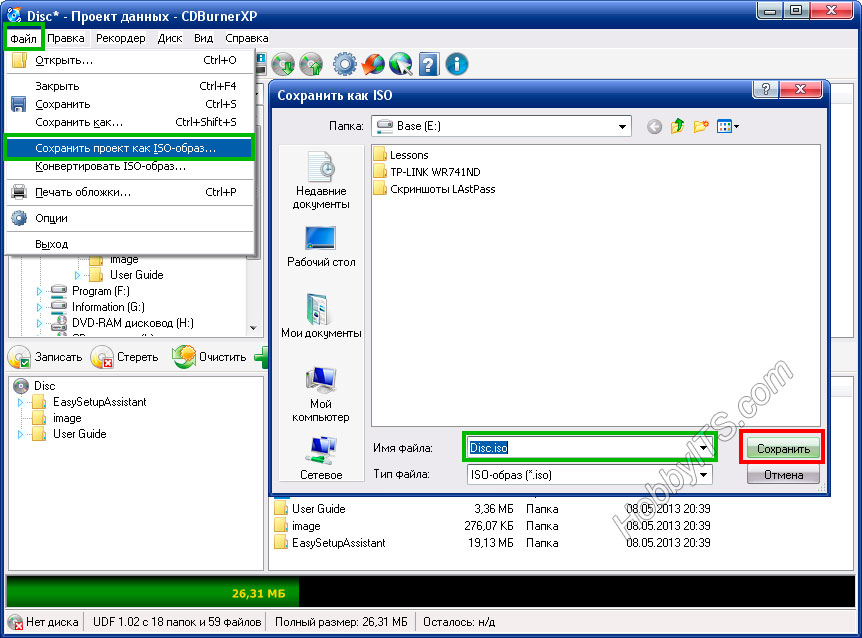Open Недавние документы in places bar
The width and height of the screenshot is (862, 638).
coord(321,181)
